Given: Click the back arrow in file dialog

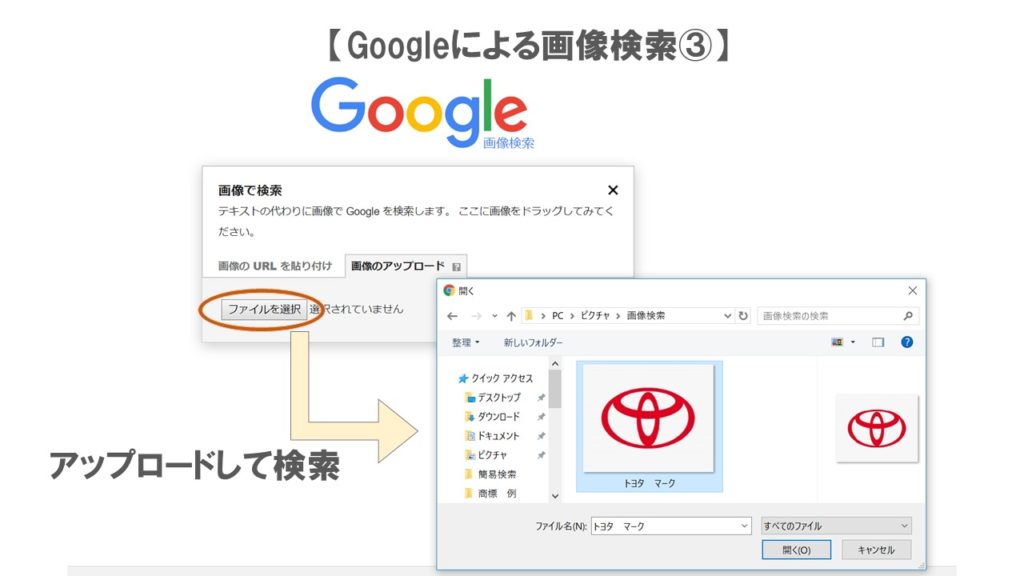Looking at the screenshot, I should coord(453,316).
